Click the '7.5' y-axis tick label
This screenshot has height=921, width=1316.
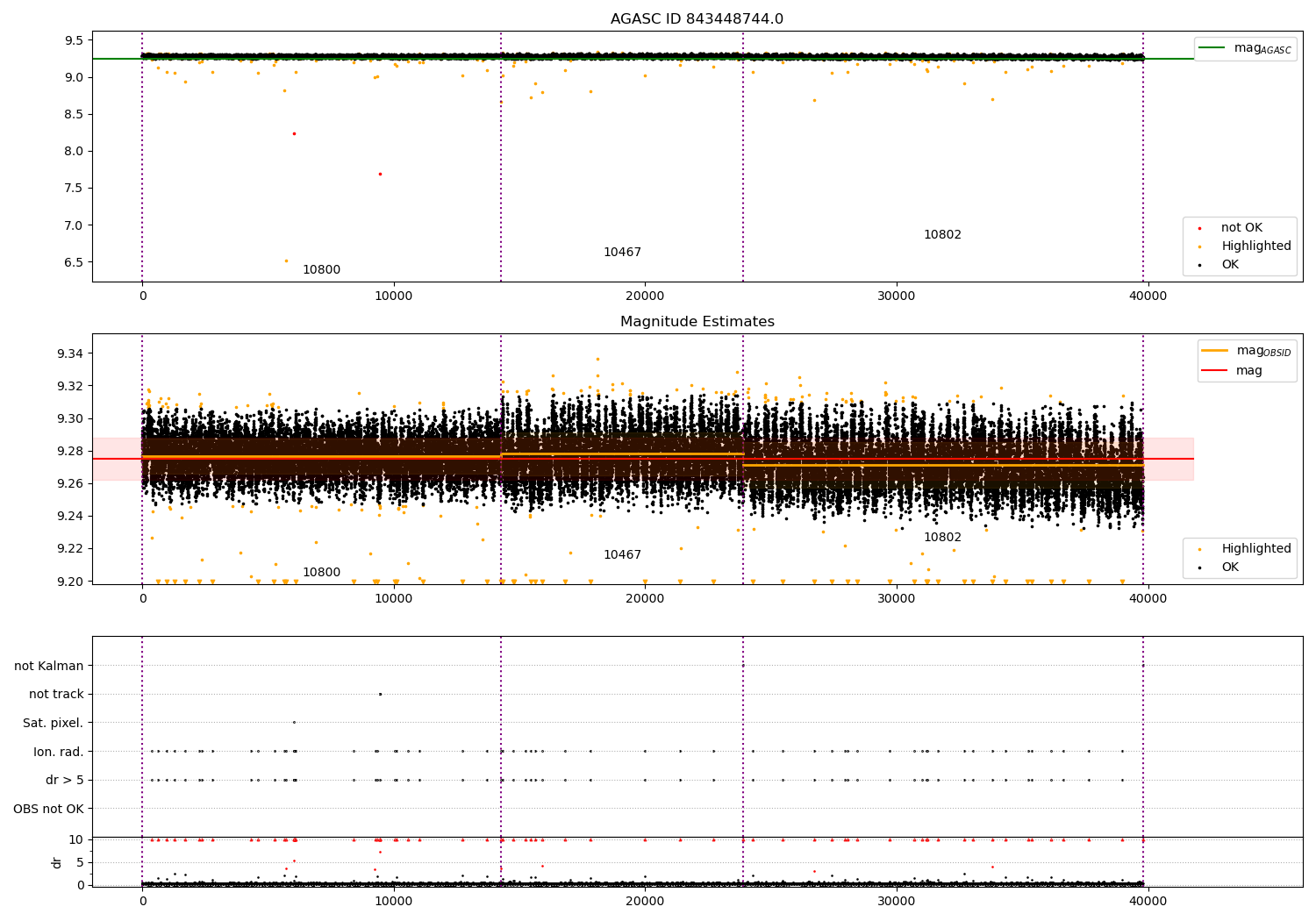pyautogui.click(x=74, y=189)
